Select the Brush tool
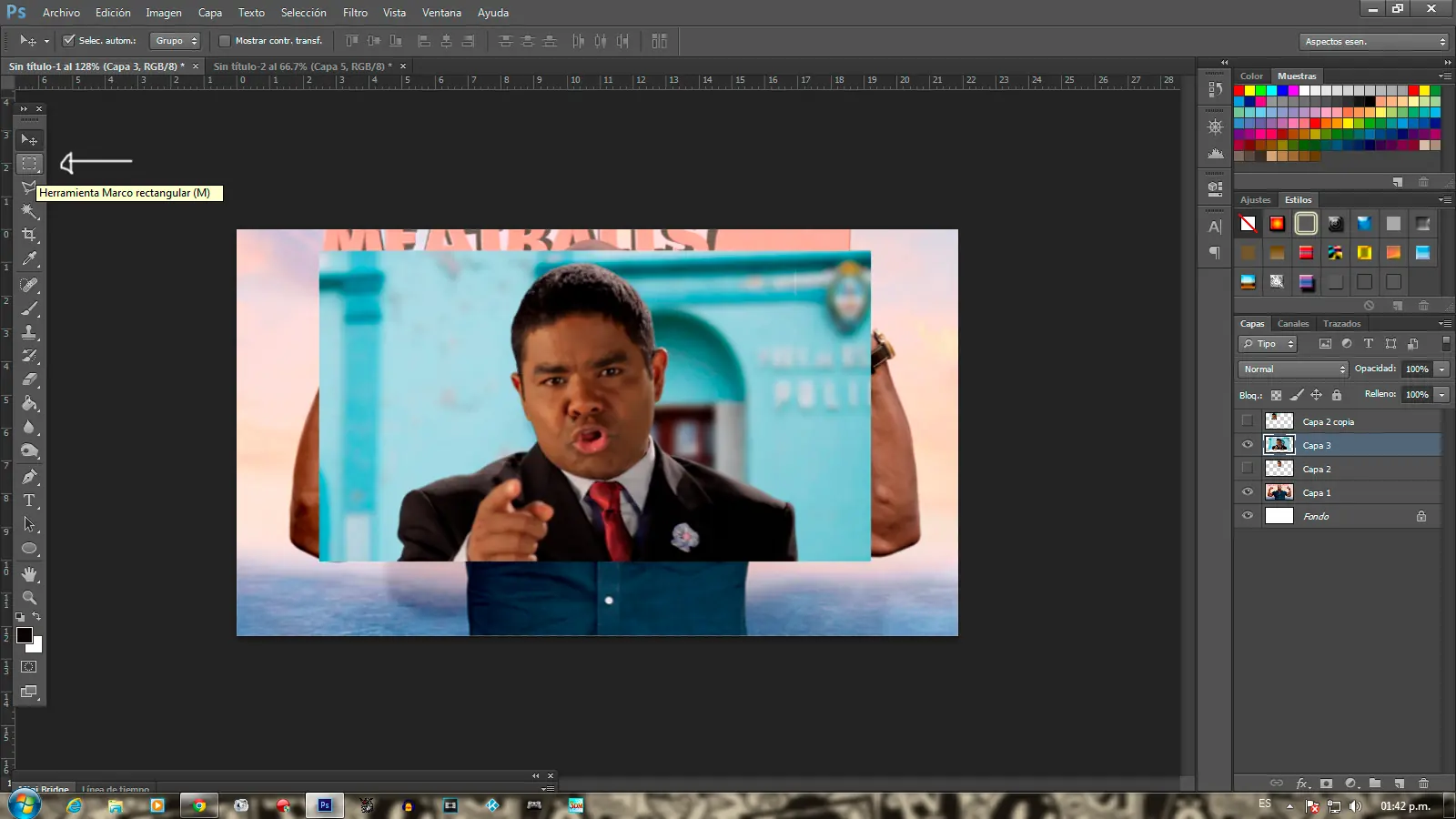The height and width of the screenshot is (819, 1456). tap(29, 308)
